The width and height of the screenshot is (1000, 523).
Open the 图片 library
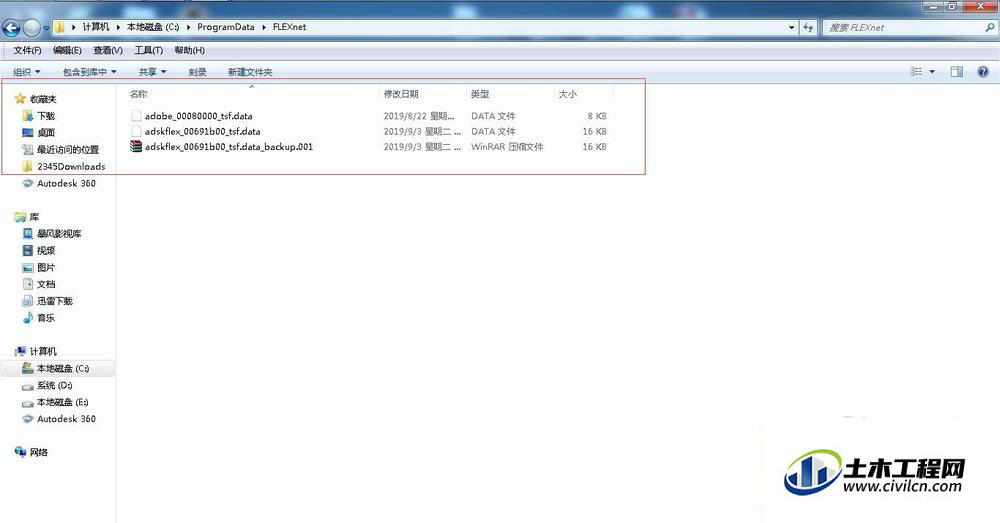pyautogui.click(x=46, y=268)
